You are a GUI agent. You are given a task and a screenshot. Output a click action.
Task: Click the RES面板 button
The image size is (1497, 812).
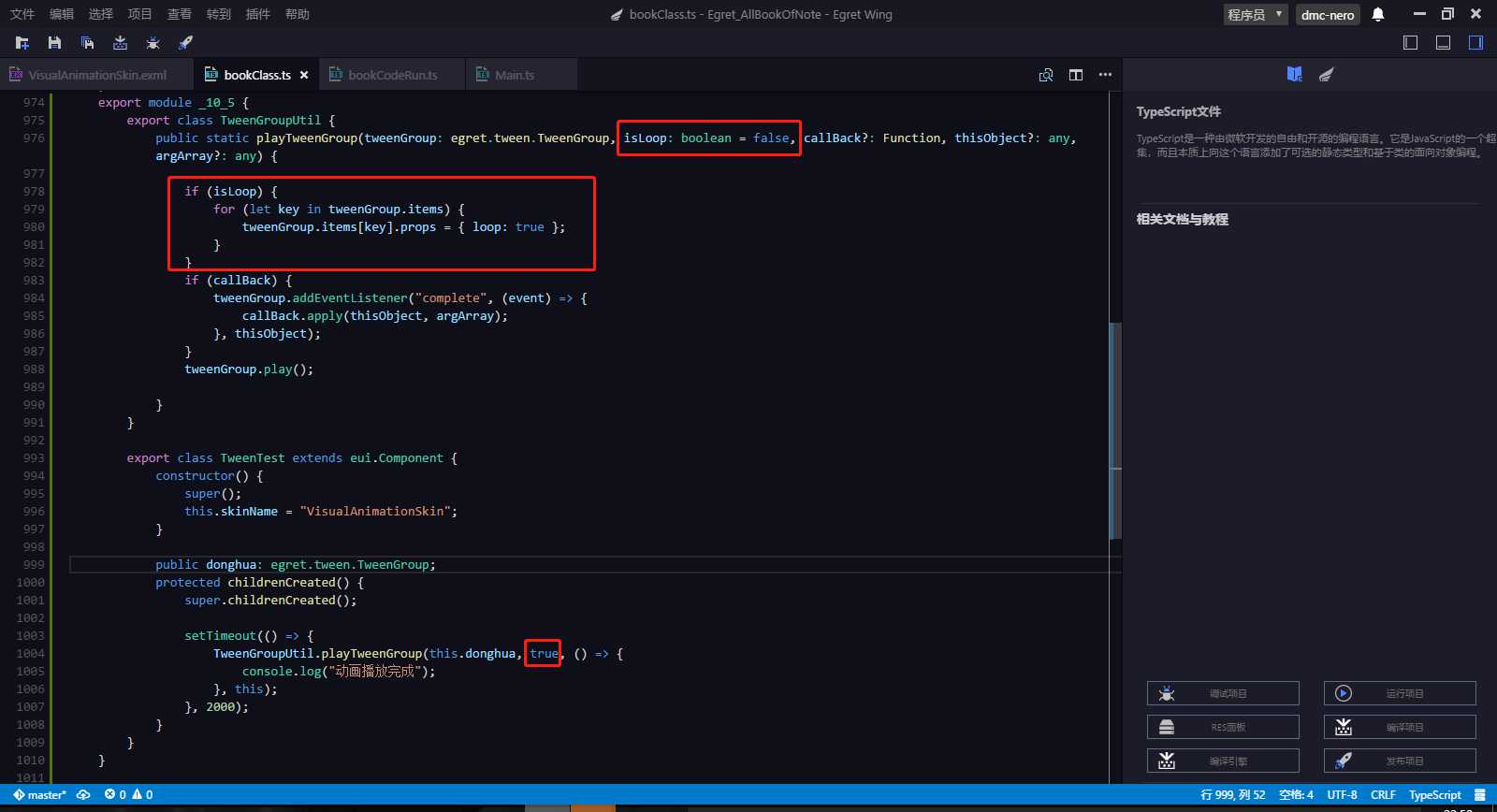coord(1223,727)
